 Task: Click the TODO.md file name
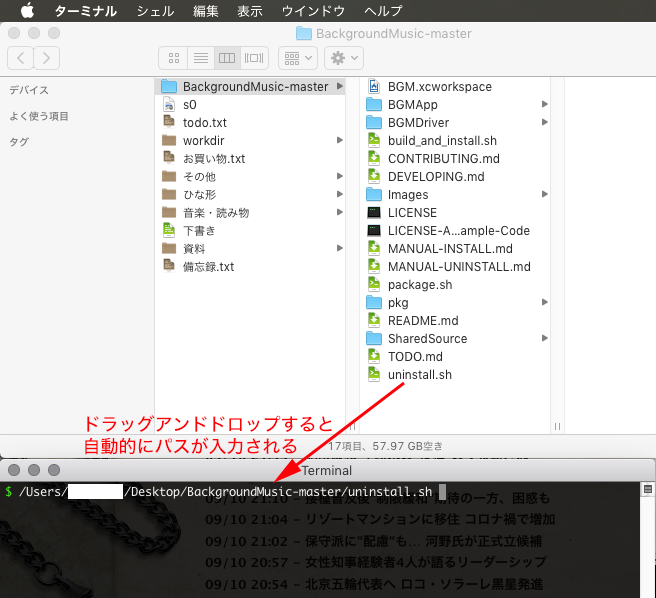click(x=415, y=357)
